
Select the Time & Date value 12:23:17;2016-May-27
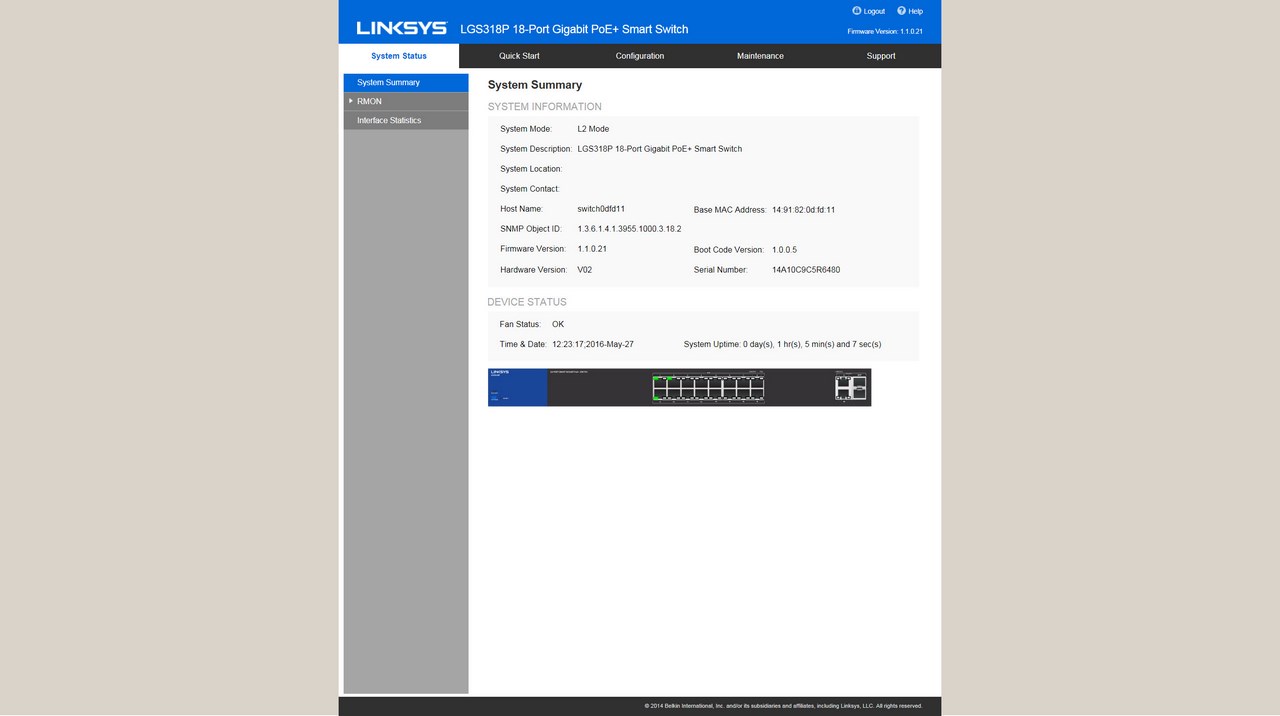pyautogui.click(x=593, y=345)
